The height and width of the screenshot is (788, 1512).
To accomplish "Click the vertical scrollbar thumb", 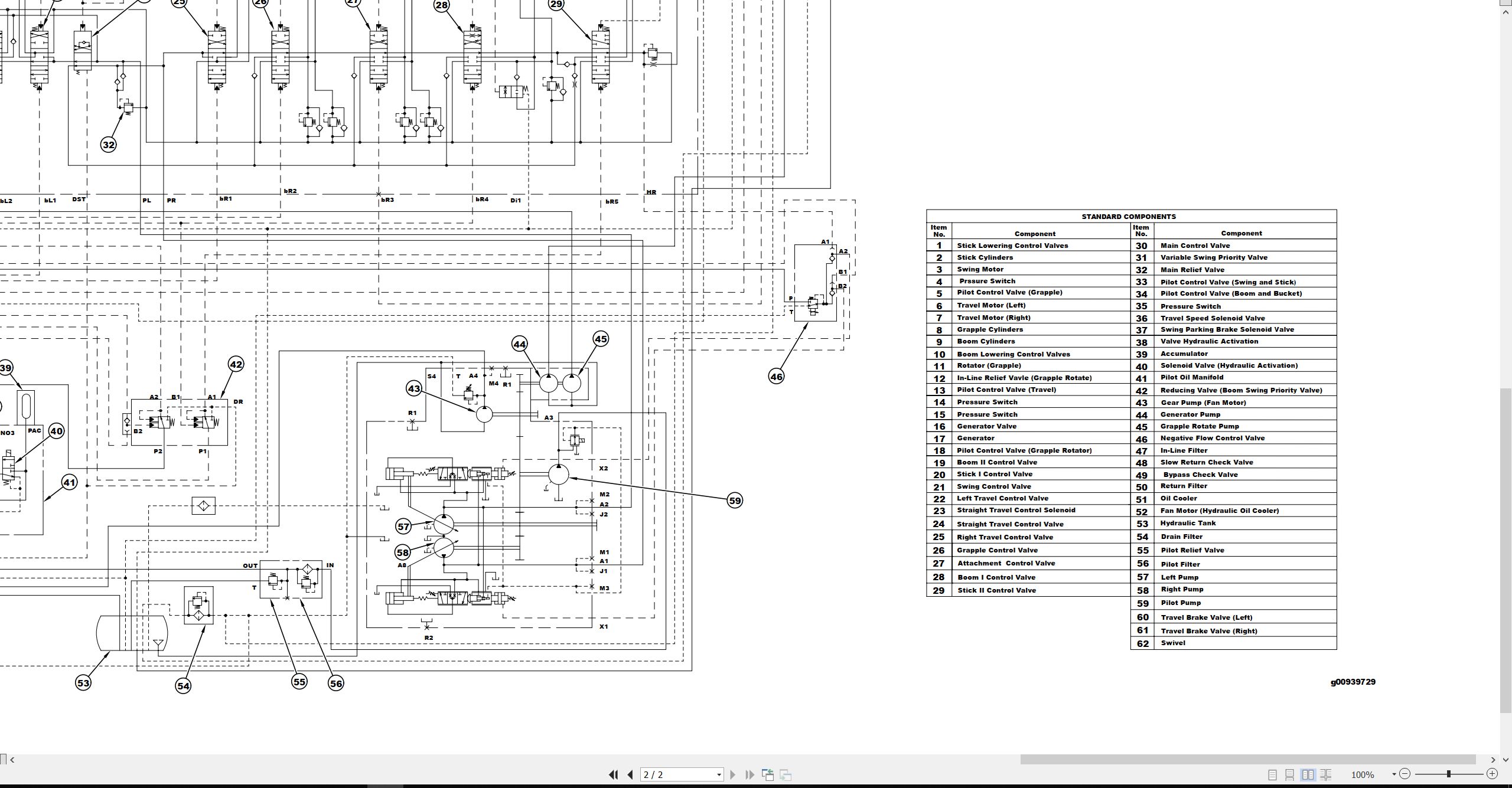I will (1506, 551).
